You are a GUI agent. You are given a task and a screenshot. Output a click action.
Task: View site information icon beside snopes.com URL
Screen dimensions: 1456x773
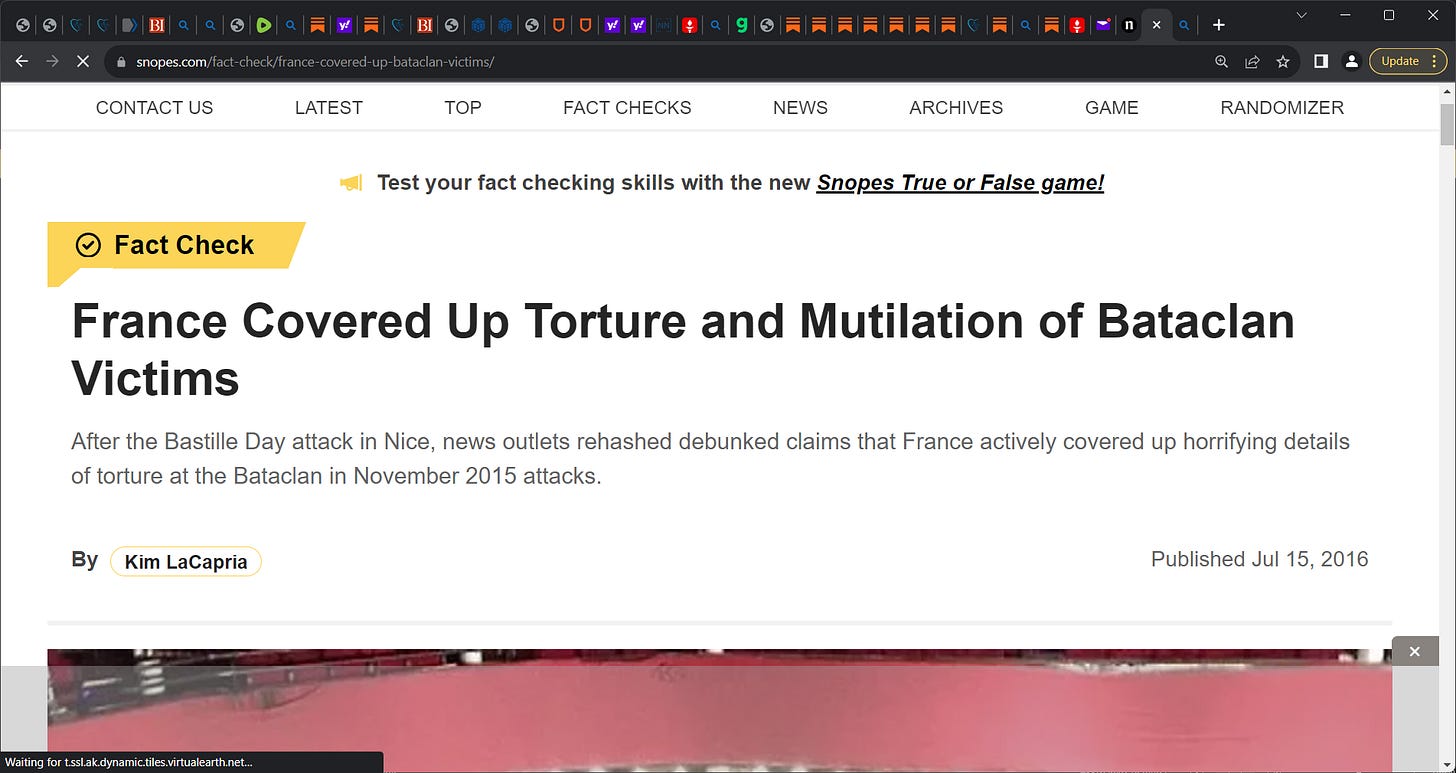point(120,61)
